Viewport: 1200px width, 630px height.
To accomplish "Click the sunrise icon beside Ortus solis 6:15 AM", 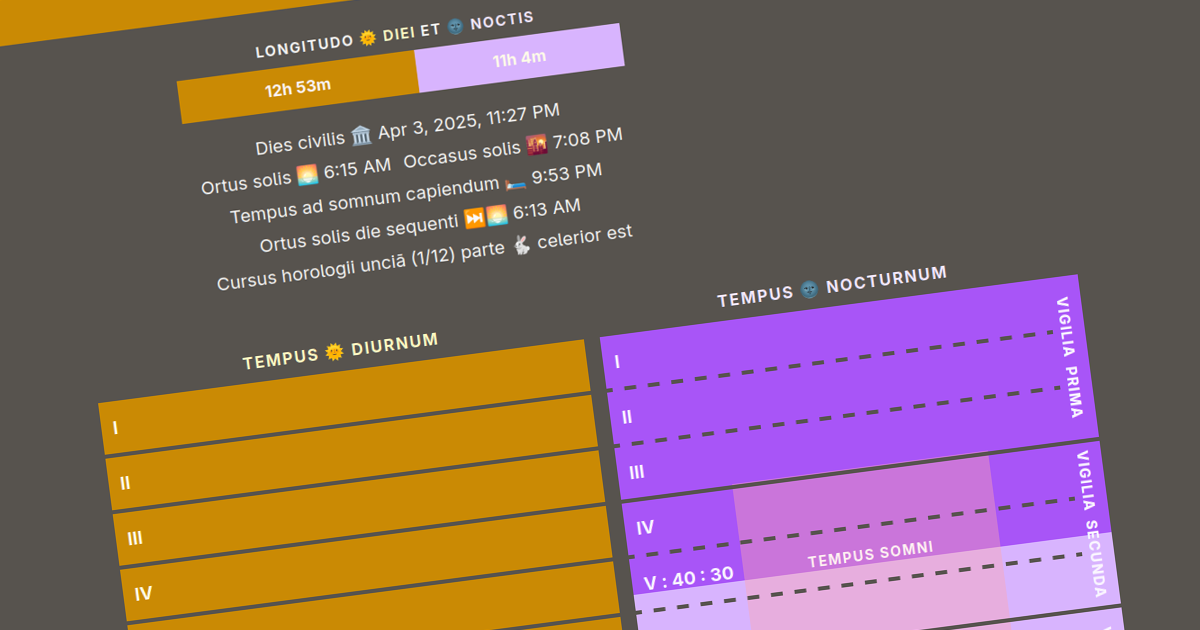I will tap(307, 177).
